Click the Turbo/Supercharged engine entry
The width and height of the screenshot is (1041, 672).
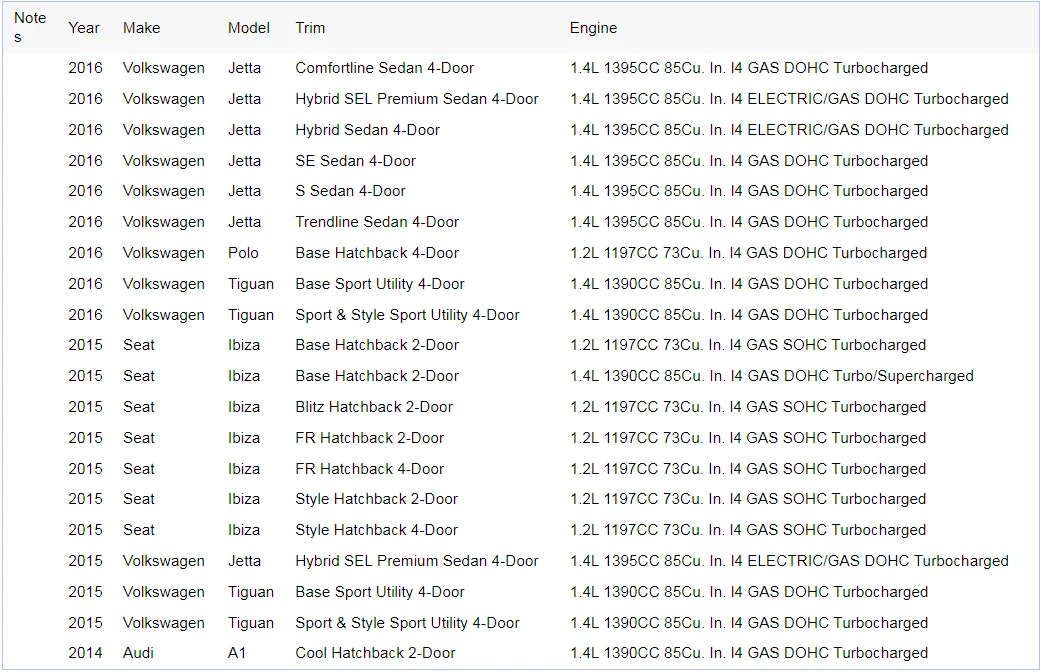771,376
